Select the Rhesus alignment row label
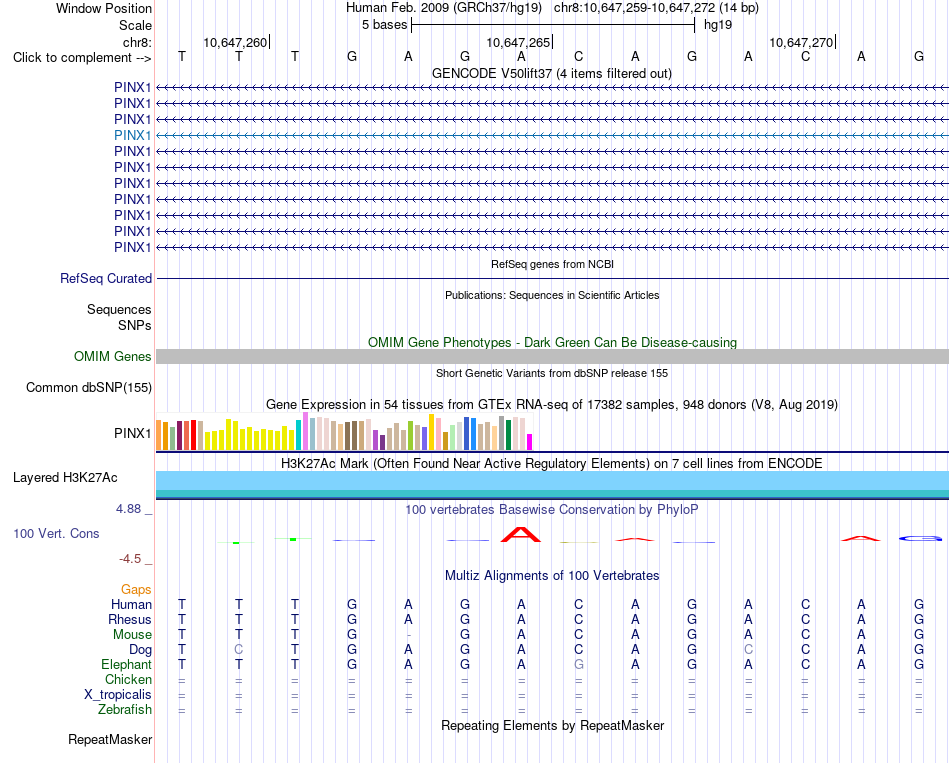The width and height of the screenshot is (950, 763). click(130, 619)
